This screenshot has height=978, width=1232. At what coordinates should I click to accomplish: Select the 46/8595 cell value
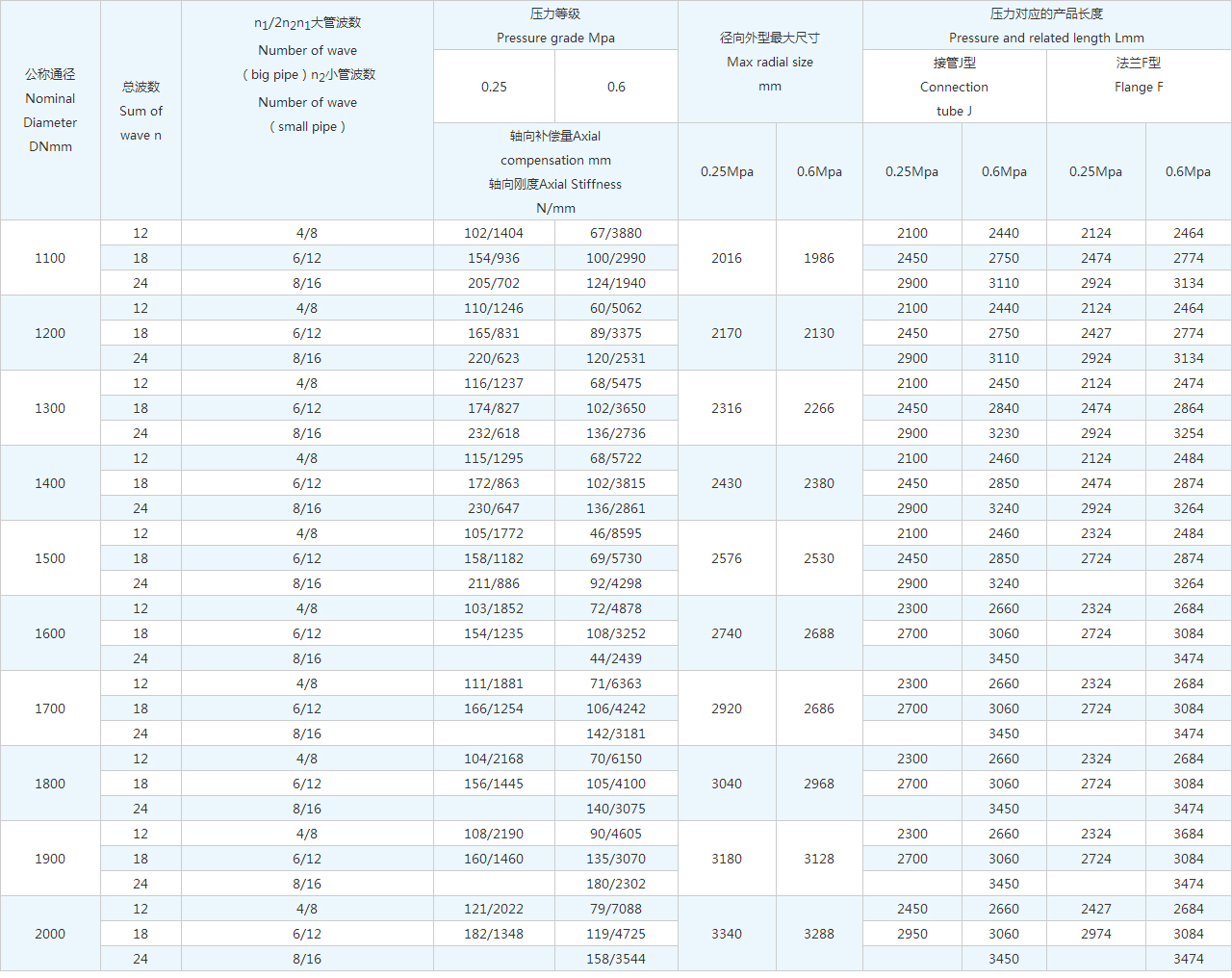coord(616,533)
